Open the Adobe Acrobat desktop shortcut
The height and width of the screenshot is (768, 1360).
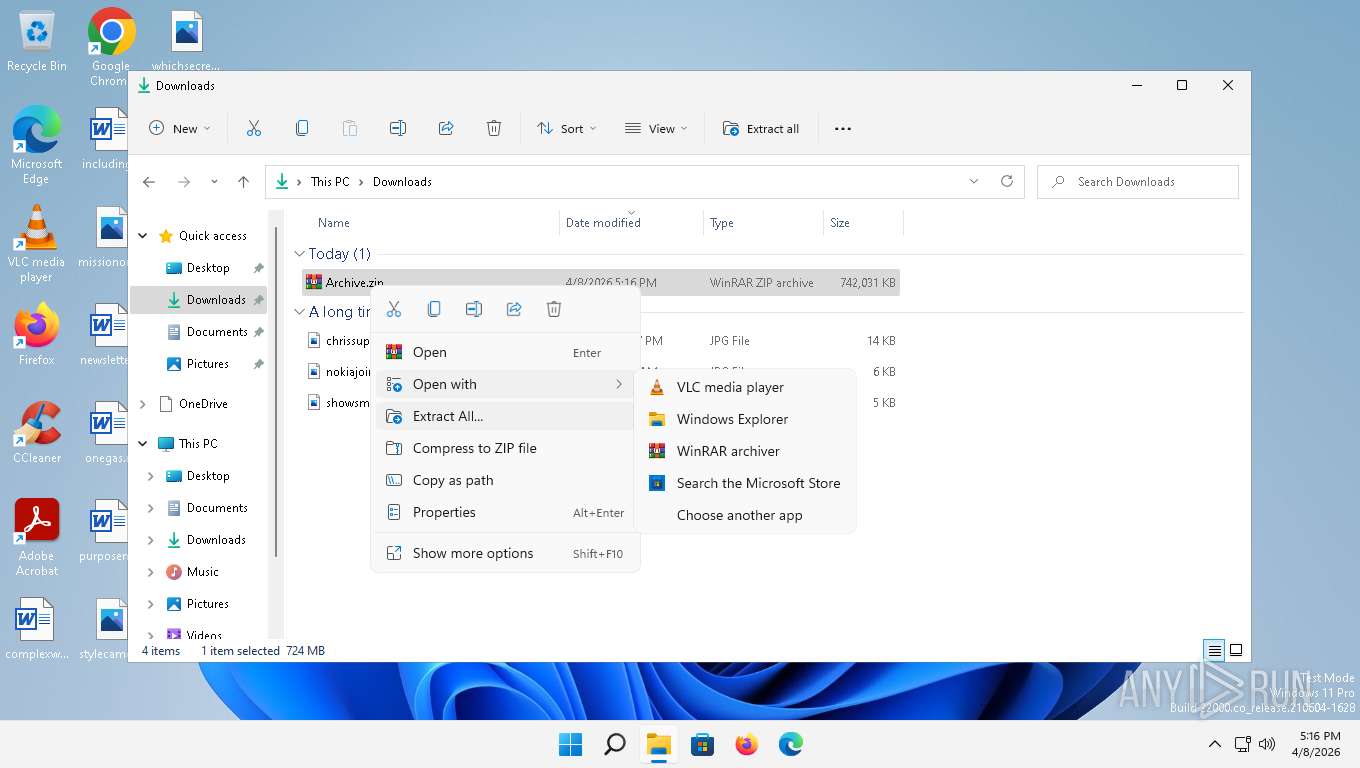pos(37,537)
